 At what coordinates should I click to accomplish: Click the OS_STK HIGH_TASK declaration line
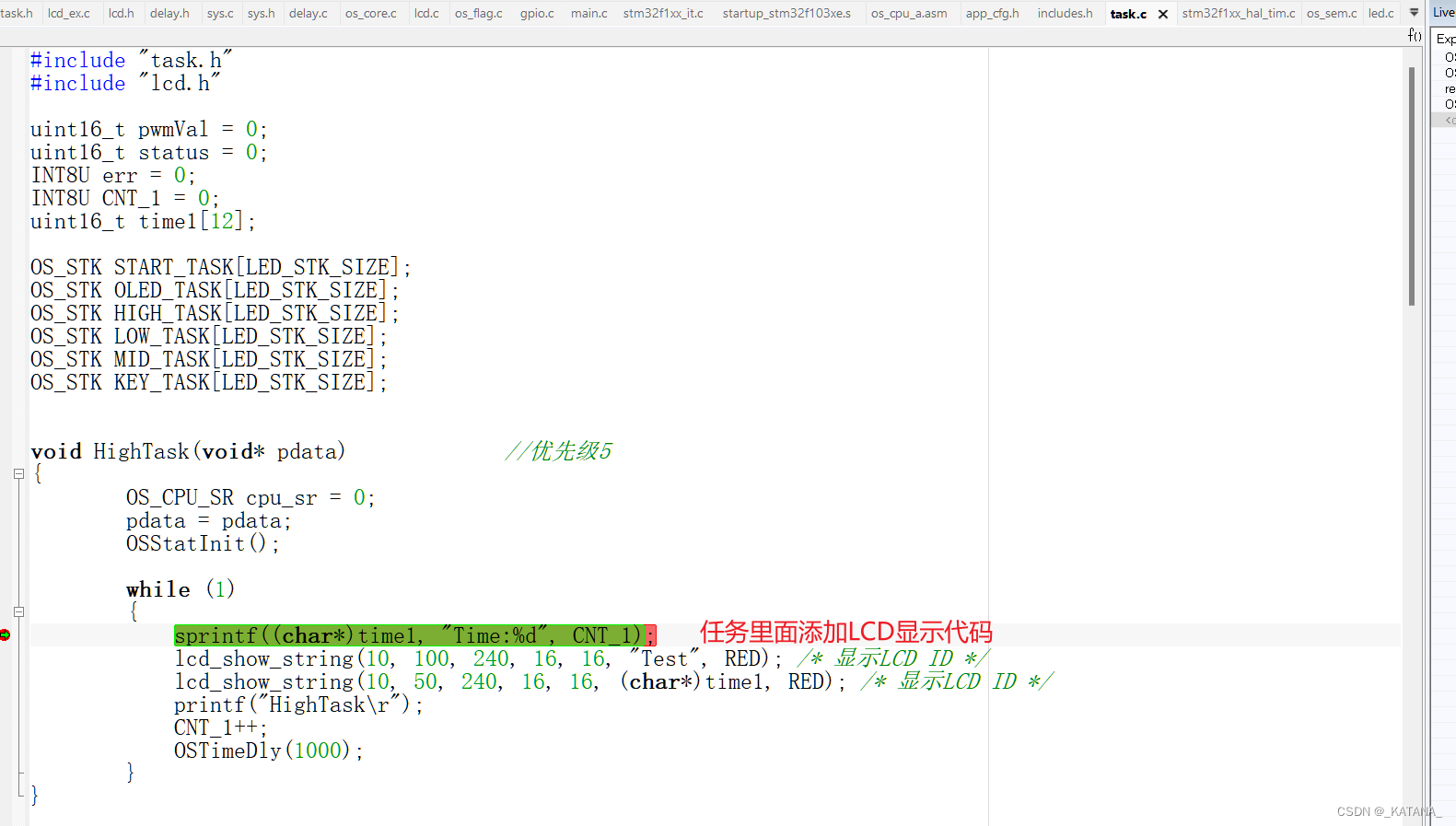(x=215, y=313)
